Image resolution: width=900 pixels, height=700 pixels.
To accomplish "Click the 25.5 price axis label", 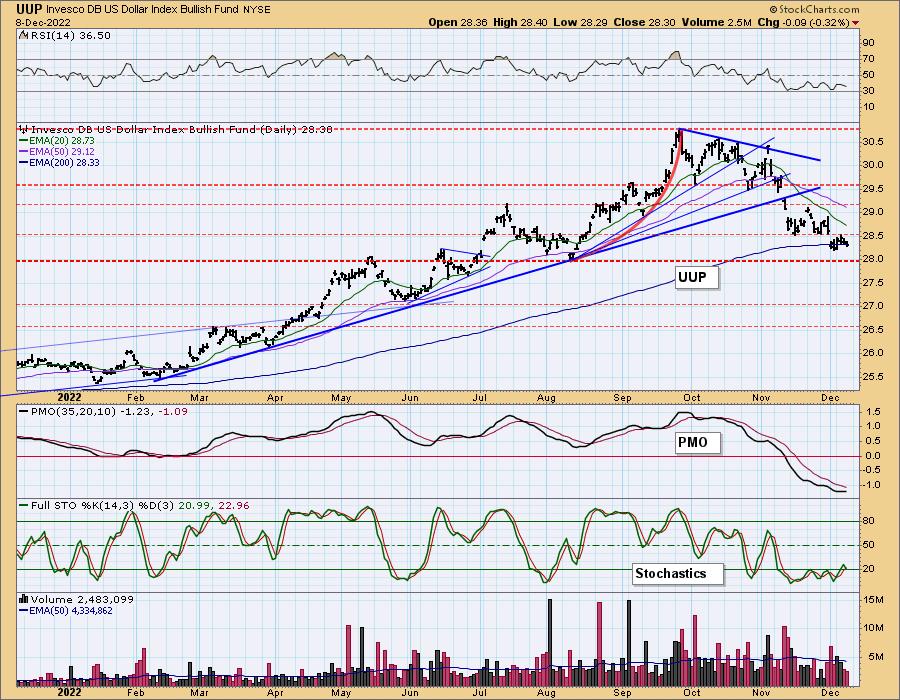I will (x=871, y=376).
